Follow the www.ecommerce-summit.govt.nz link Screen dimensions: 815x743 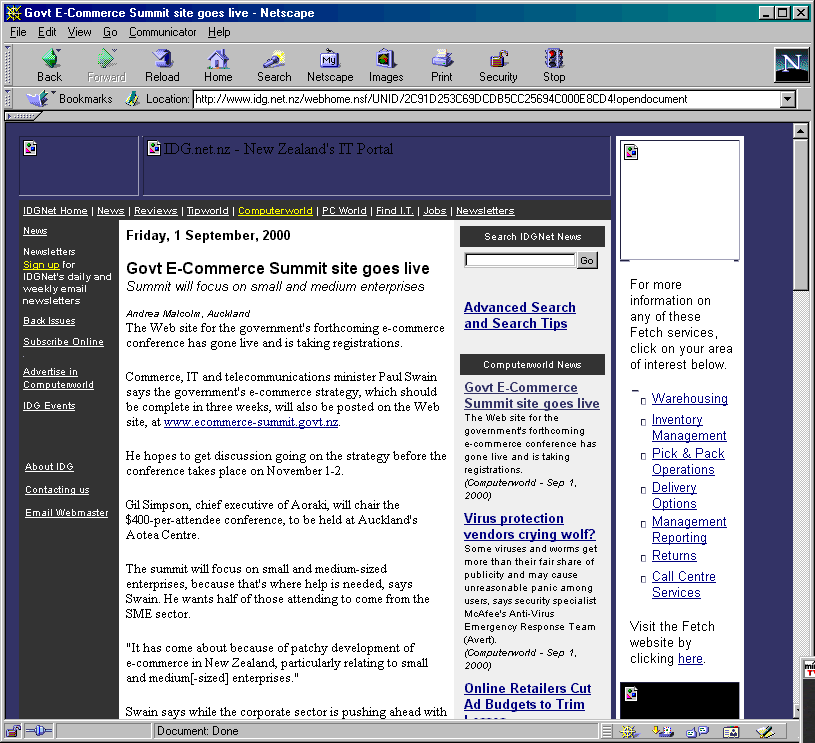point(251,422)
